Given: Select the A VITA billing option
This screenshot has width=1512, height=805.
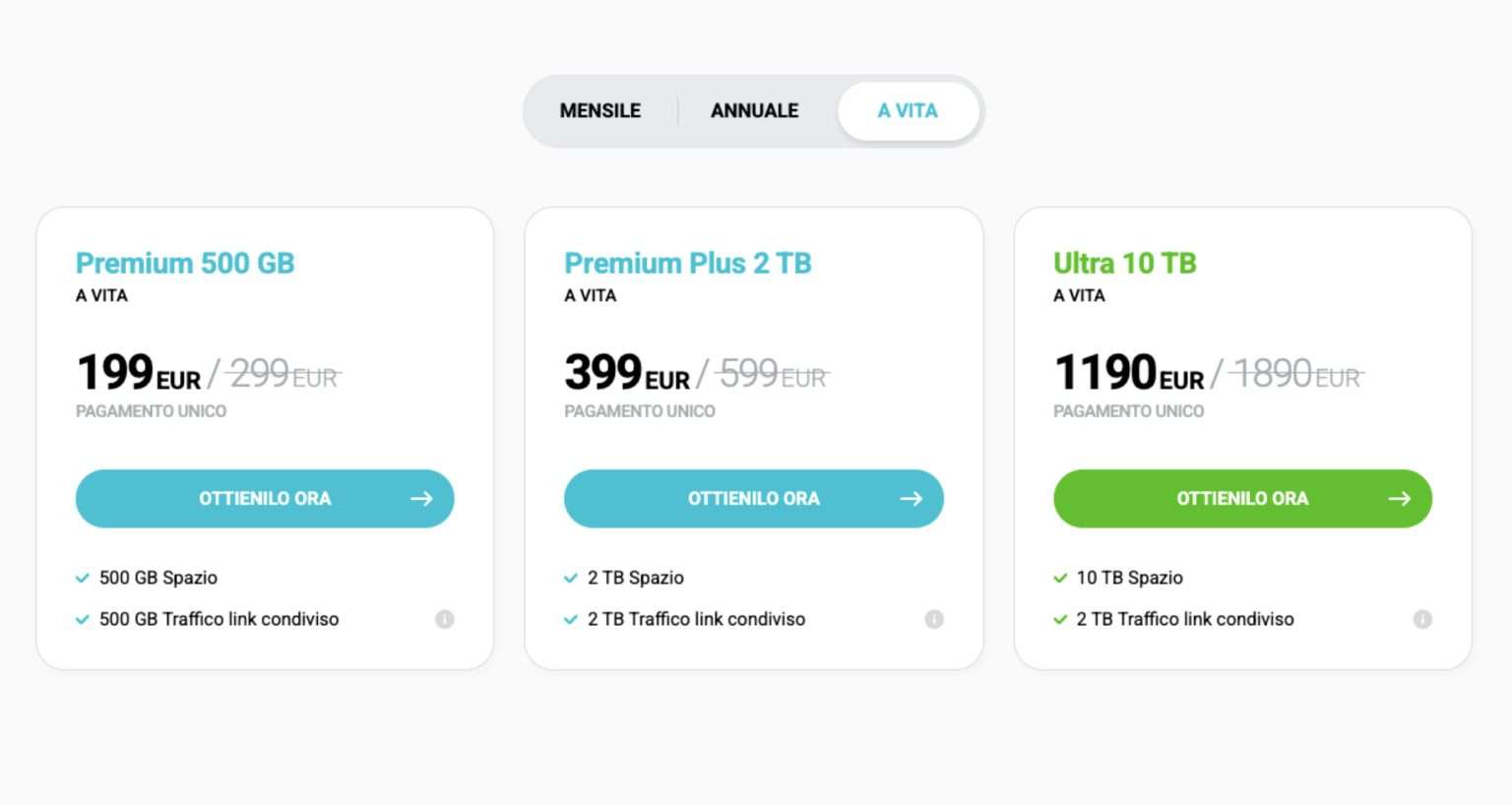Looking at the screenshot, I should 908,110.
